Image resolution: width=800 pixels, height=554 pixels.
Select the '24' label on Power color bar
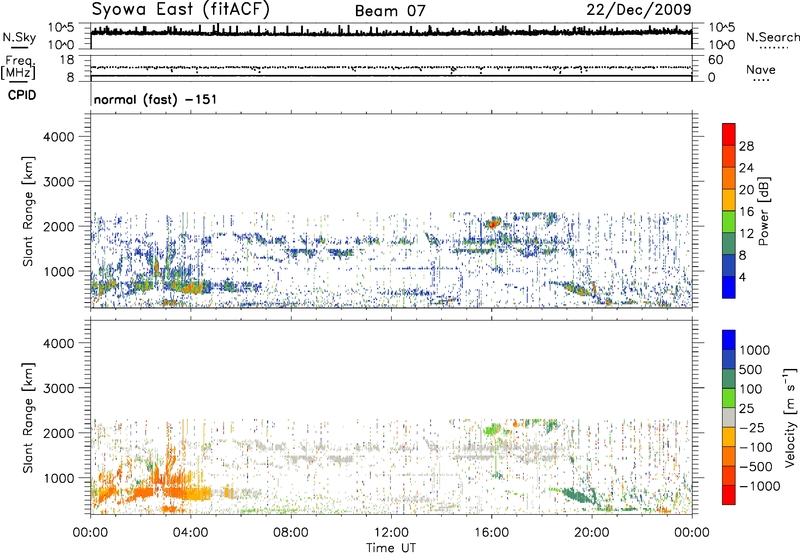click(x=746, y=168)
